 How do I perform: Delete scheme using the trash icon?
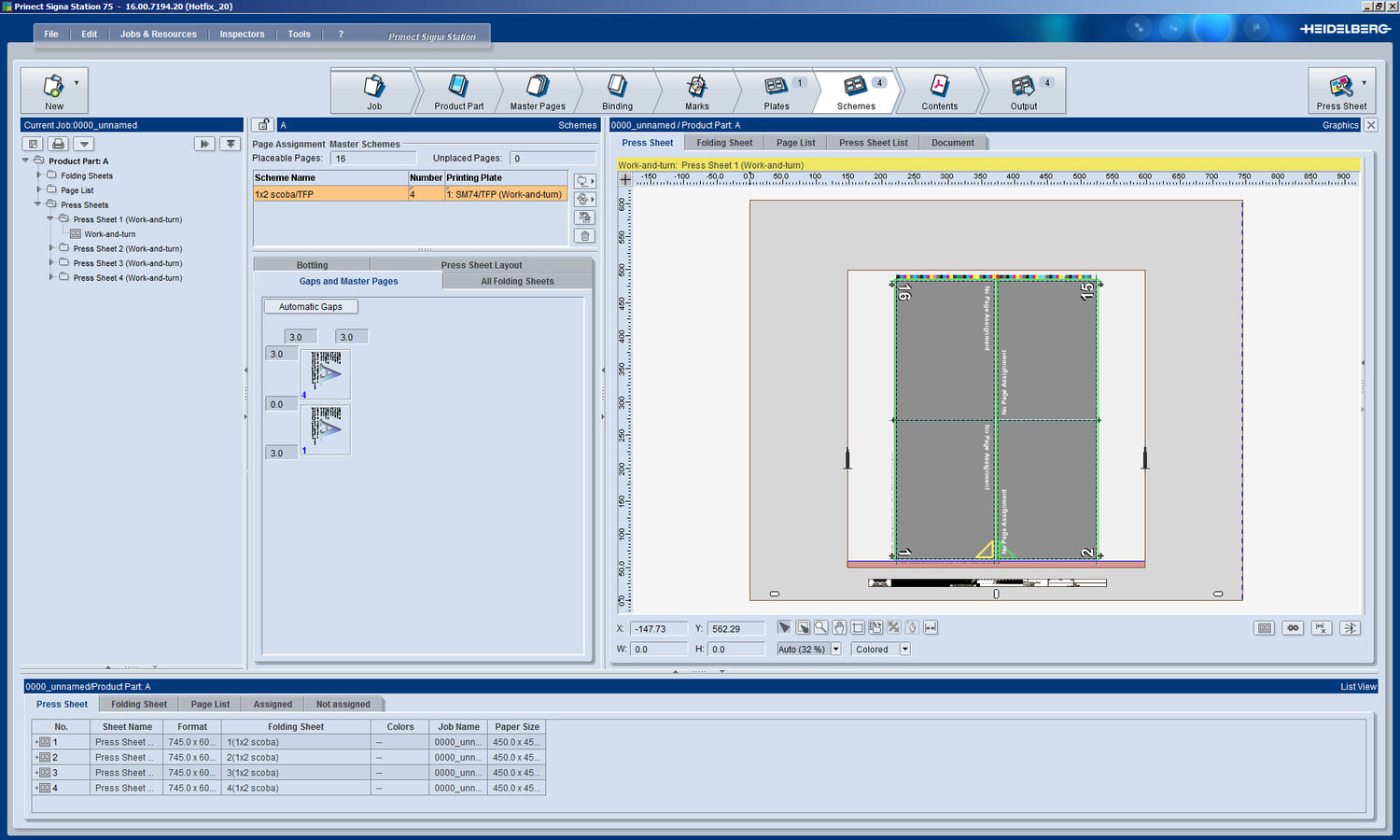click(584, 236)
